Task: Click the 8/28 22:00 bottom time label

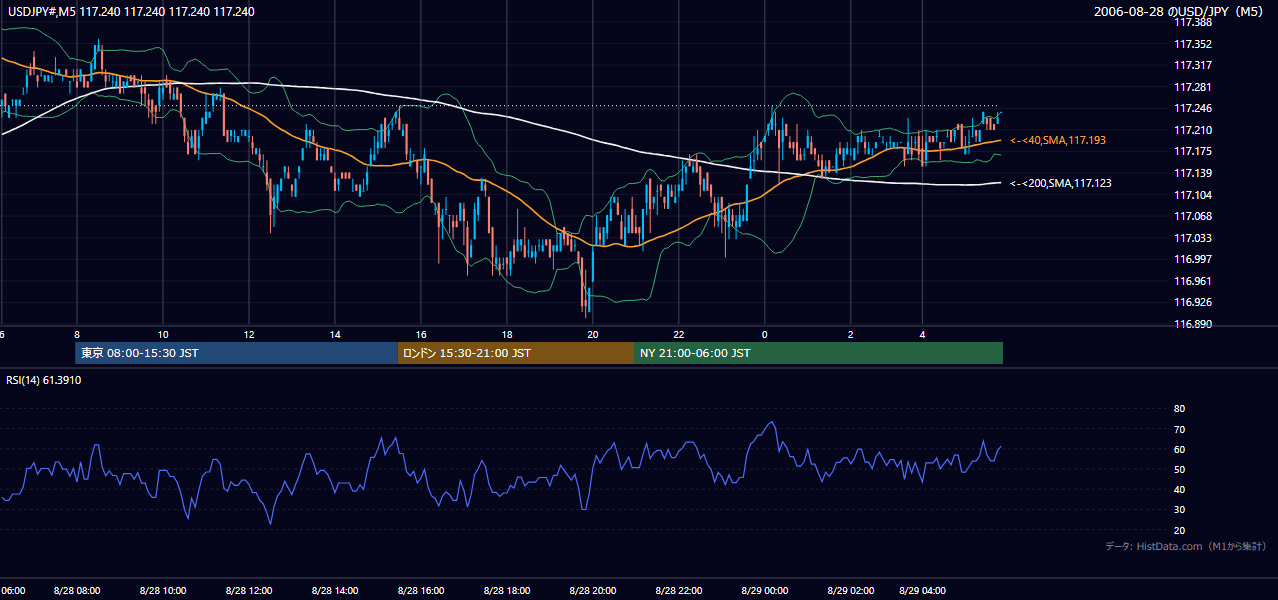Action: 679,591
